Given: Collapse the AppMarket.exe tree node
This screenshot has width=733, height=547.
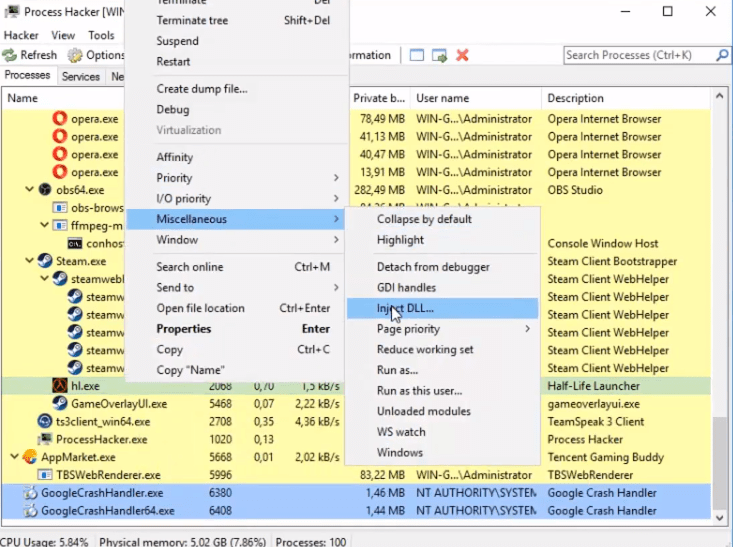Looking at the screenshot, I should 14,457.
